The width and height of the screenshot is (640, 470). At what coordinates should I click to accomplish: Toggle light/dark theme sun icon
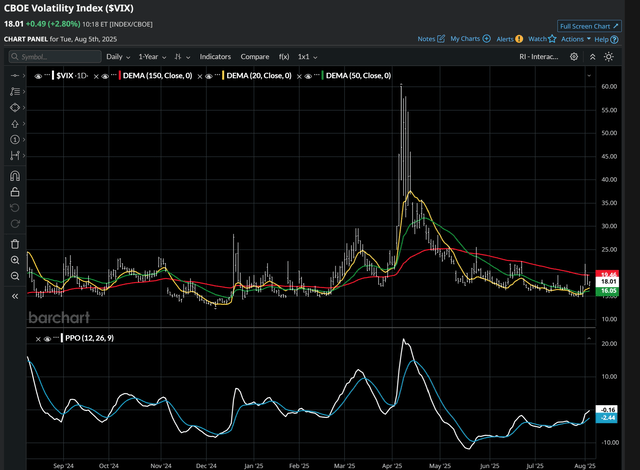[609, 57]
